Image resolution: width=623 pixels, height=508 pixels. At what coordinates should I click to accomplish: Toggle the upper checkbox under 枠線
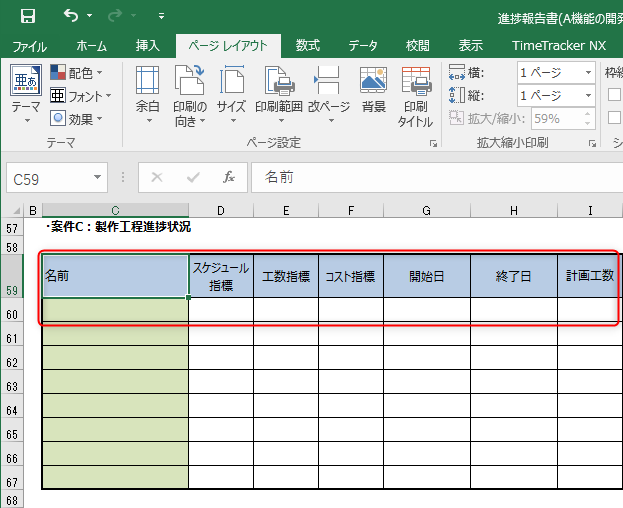point(614,95)
